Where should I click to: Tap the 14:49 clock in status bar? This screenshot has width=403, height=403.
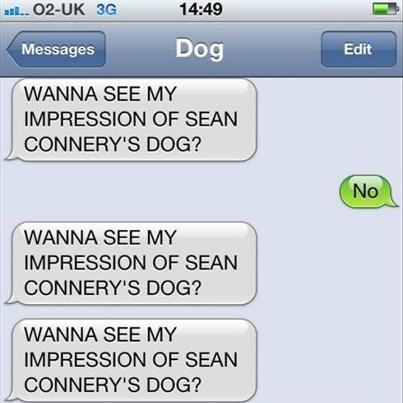201,9
